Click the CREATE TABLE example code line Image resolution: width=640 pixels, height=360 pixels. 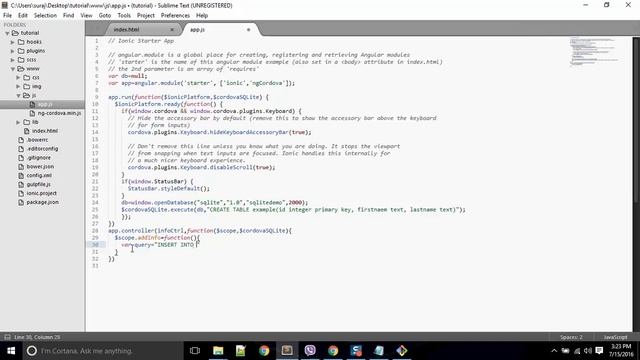point(293,210)
